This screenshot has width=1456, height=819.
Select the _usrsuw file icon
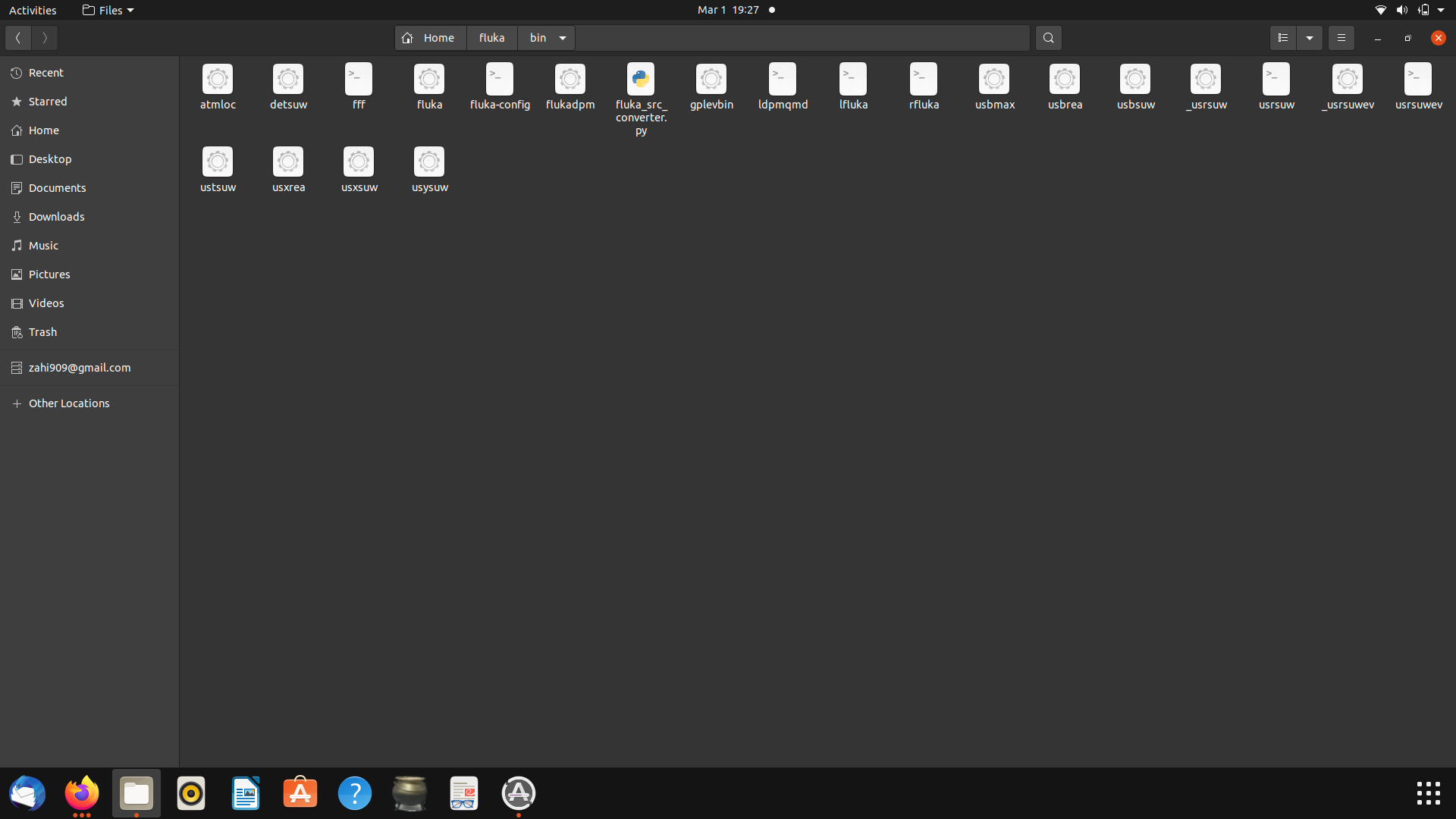click(1206, 79)
